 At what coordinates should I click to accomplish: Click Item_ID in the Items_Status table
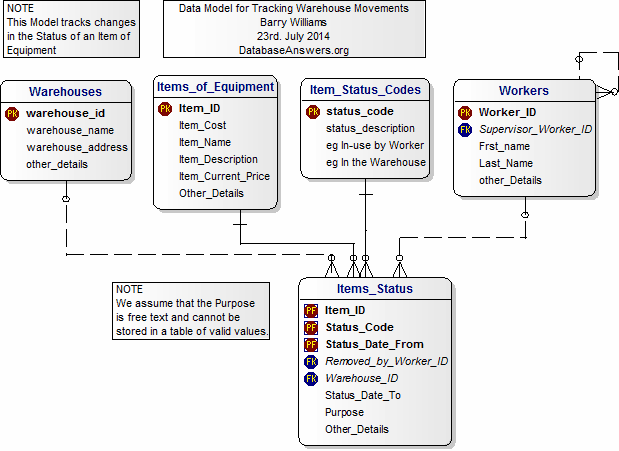pyautogui.click(x=345, y=310)
